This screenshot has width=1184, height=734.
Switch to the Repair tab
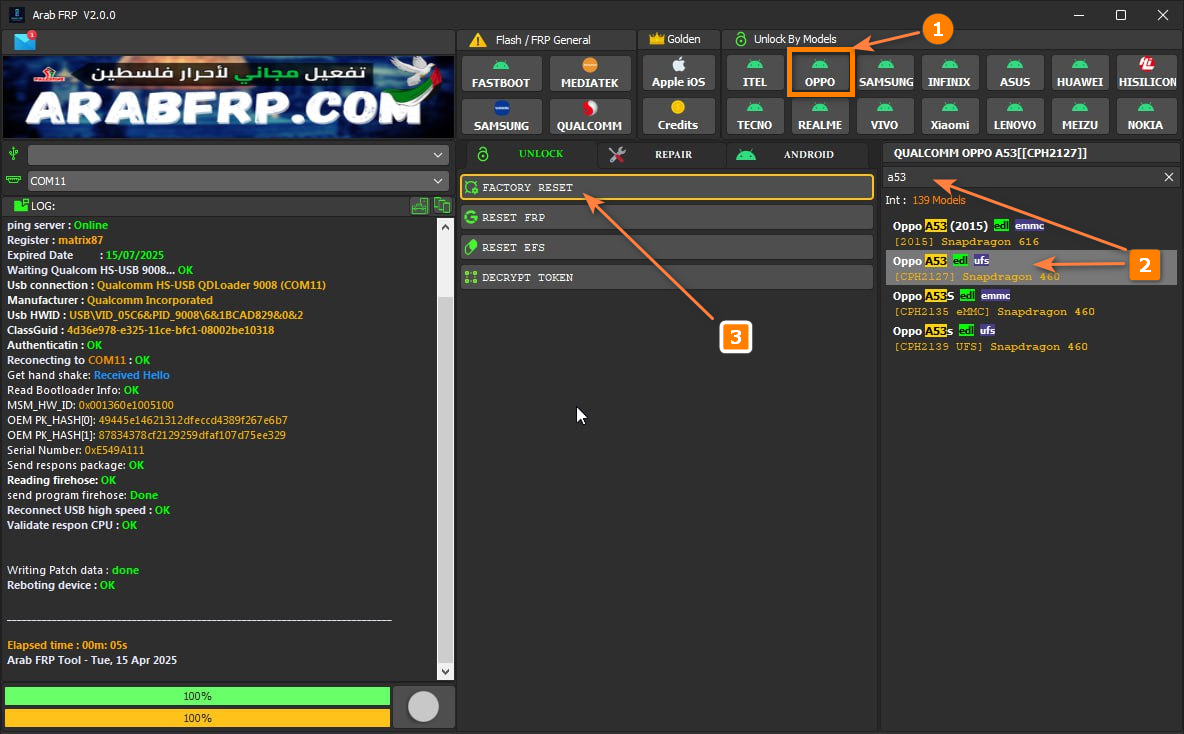[660, 154]
